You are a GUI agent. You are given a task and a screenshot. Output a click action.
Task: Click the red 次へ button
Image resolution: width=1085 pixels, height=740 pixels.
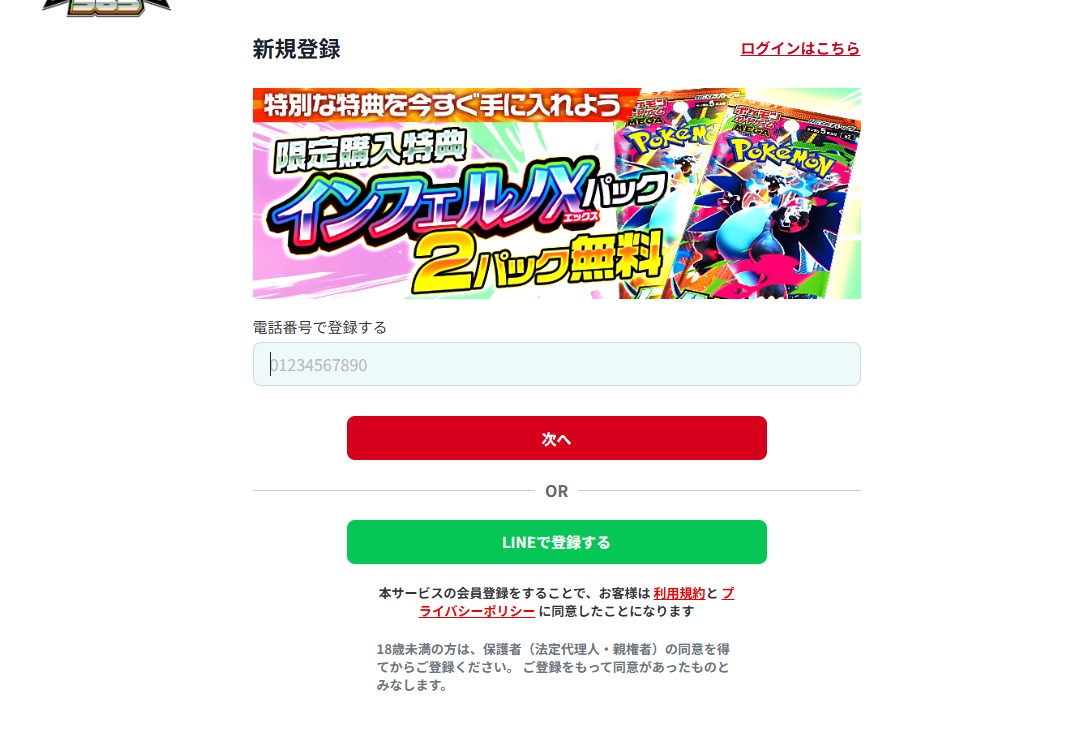(x=556, y=438)
